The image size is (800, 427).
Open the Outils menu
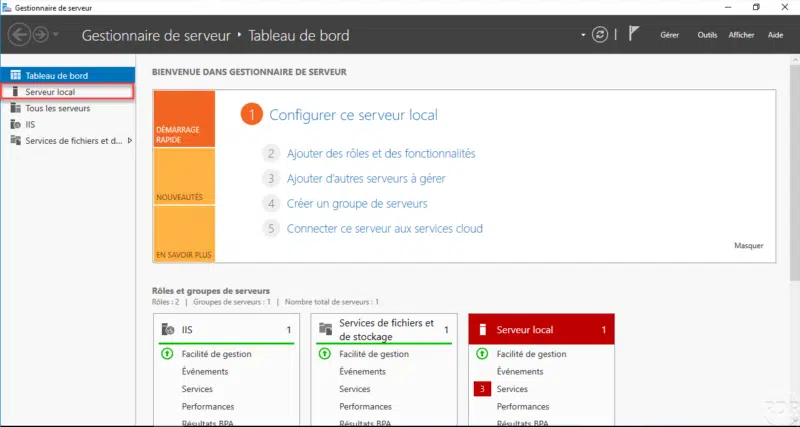707,35
